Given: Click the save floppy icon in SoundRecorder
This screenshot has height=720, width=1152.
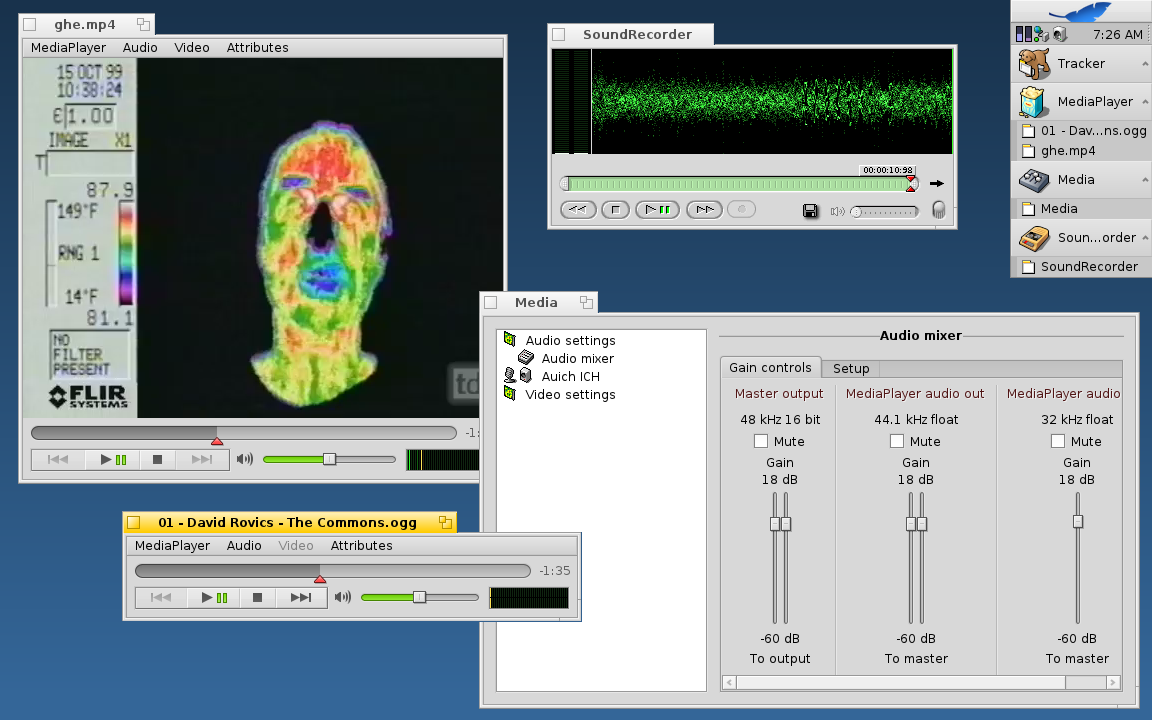Looking at the screenshot, I should (x=811, y=211).
